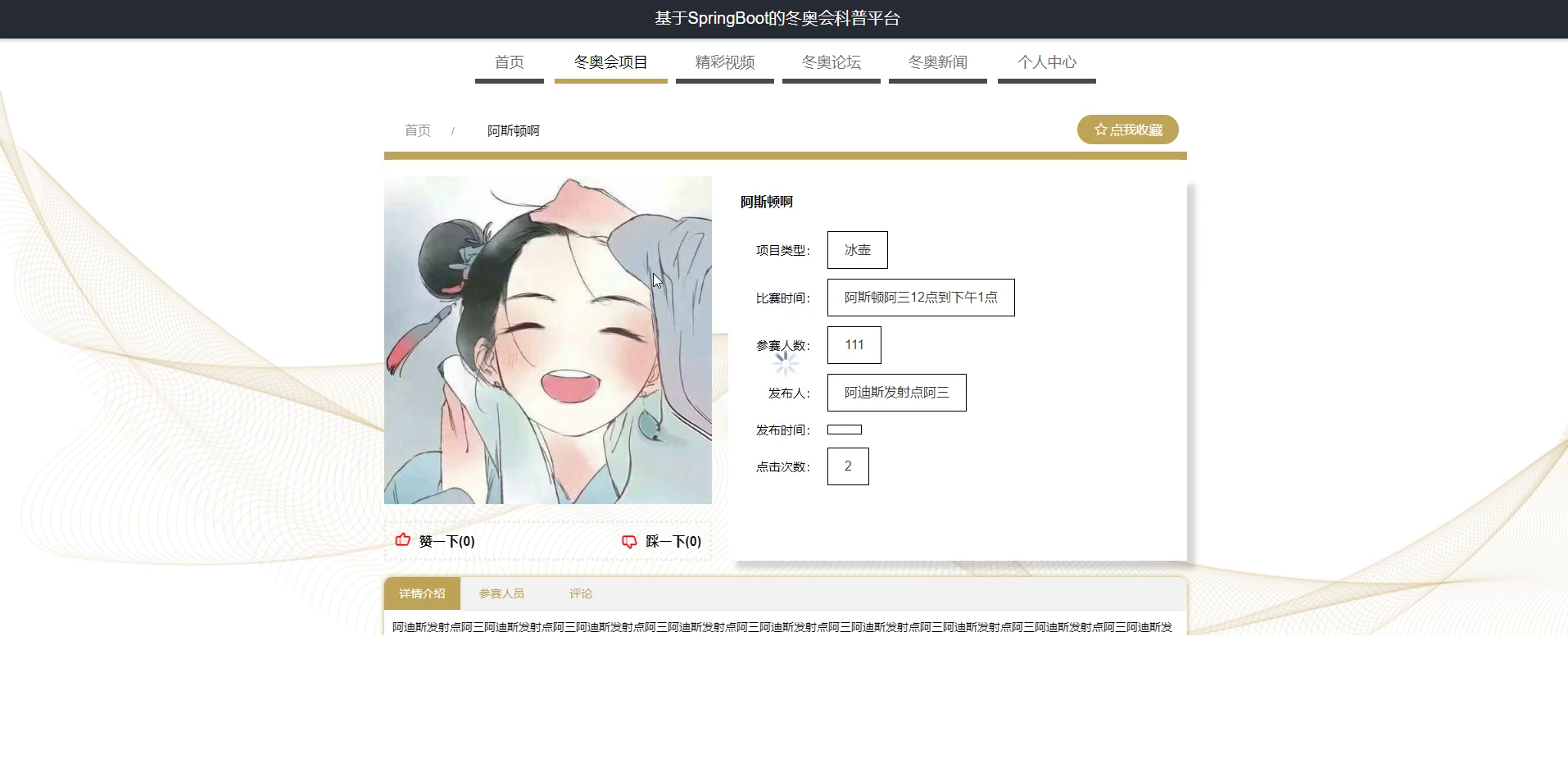Click the 点击次数 label
The image size is (1568, 764).
[x=782, y=466]
